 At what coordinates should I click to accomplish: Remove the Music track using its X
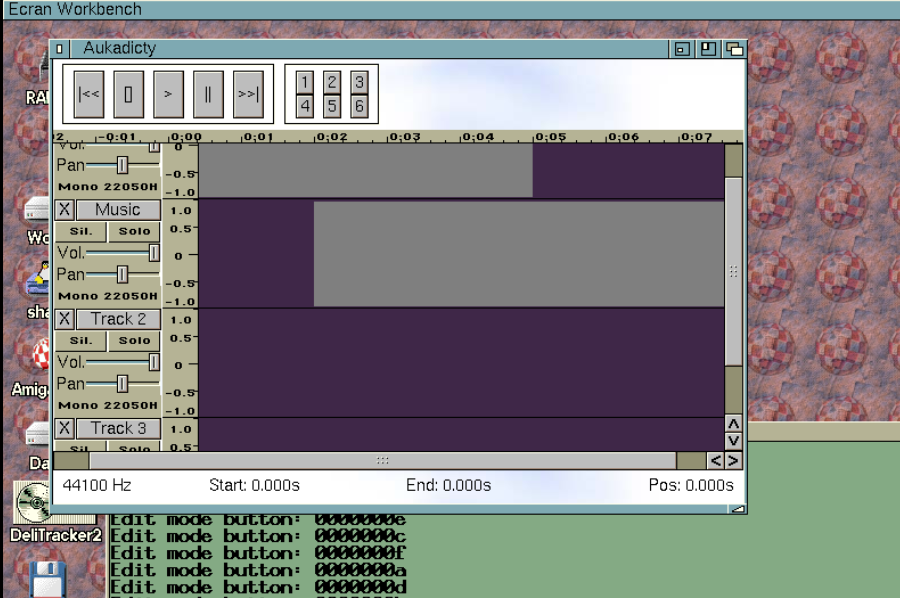[x=64, y=210]
